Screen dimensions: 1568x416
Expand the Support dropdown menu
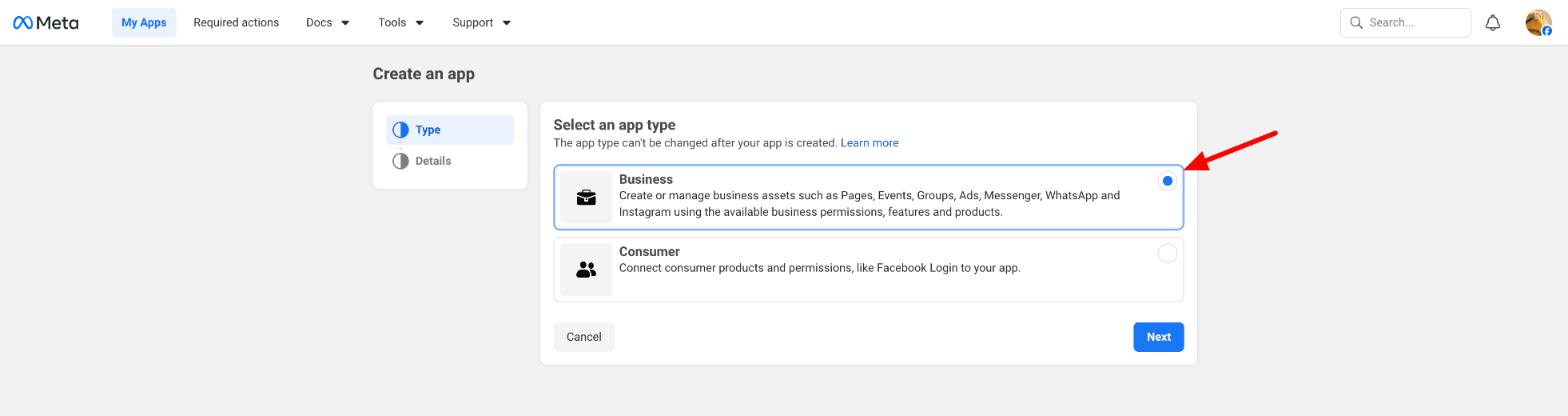(481, 23)
